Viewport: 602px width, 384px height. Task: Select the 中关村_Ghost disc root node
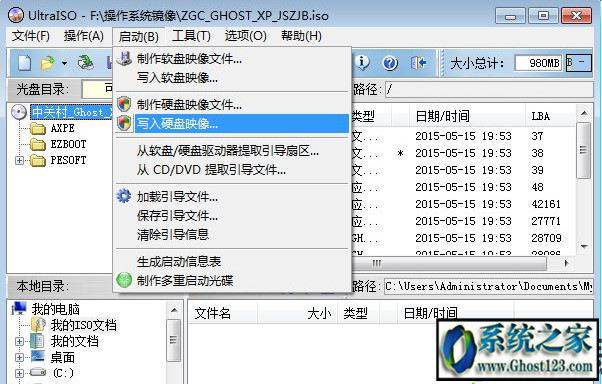tap(72, 113)
